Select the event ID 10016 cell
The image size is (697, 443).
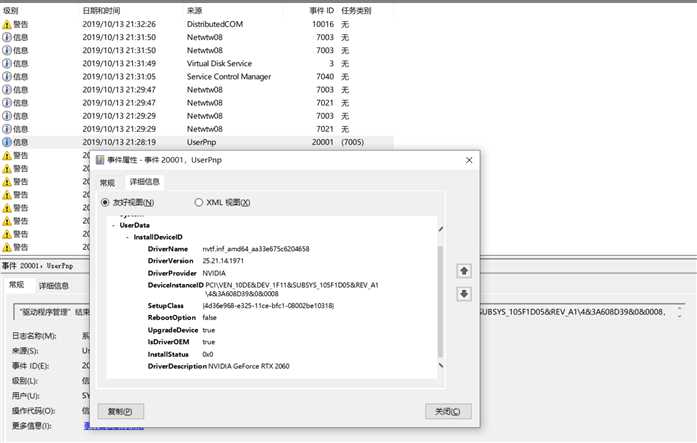323,24
